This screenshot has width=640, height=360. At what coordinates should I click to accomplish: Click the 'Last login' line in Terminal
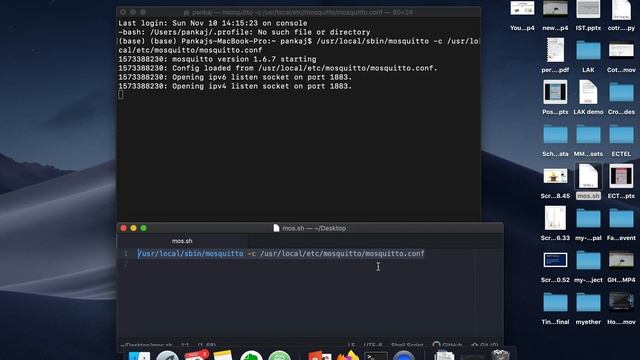tap(213, 23)
